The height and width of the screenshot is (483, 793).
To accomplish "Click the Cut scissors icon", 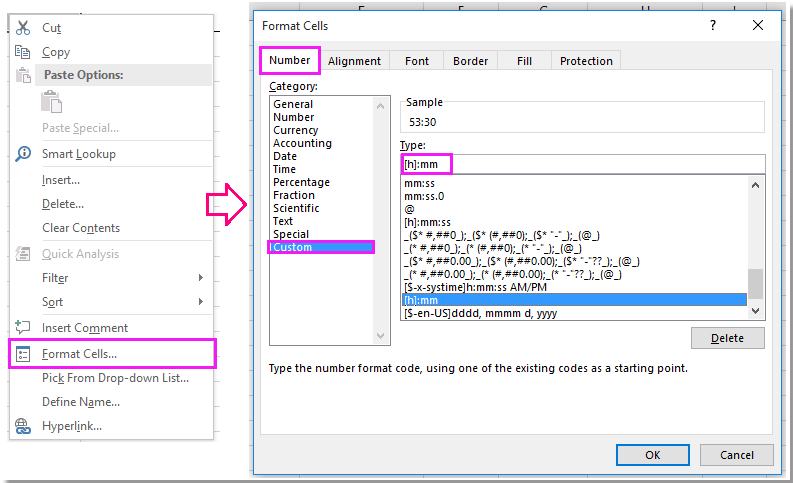I will 24,28.
